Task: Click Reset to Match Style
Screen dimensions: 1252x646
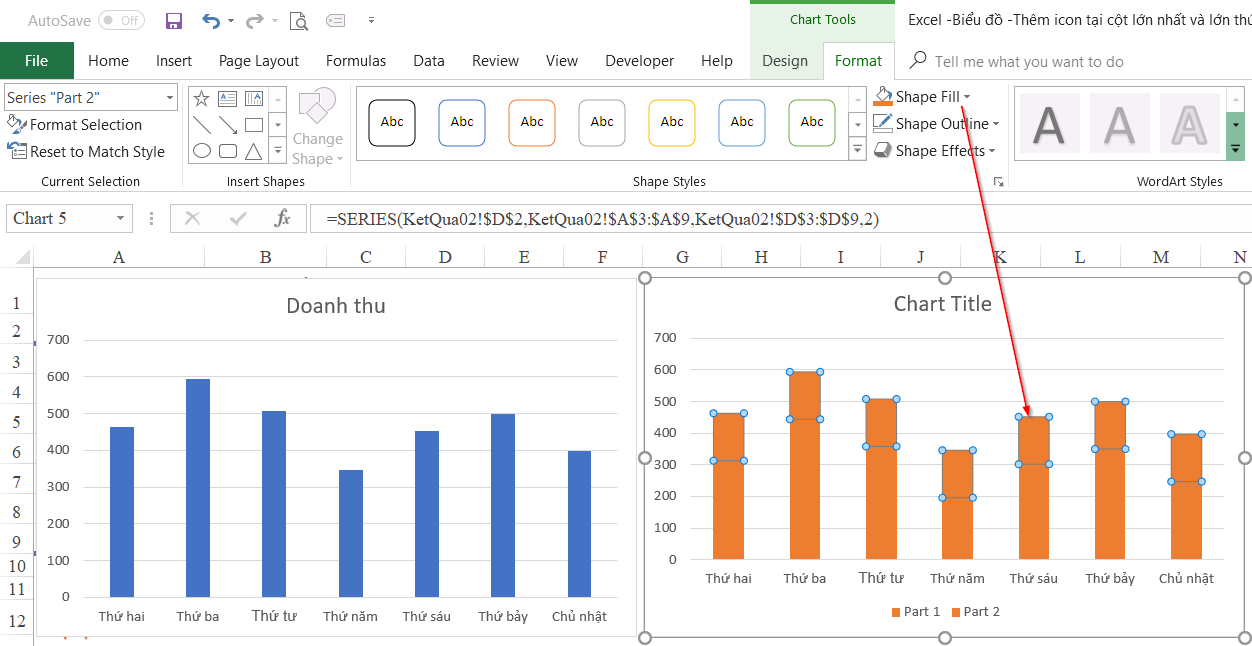Action: (87, 152)
